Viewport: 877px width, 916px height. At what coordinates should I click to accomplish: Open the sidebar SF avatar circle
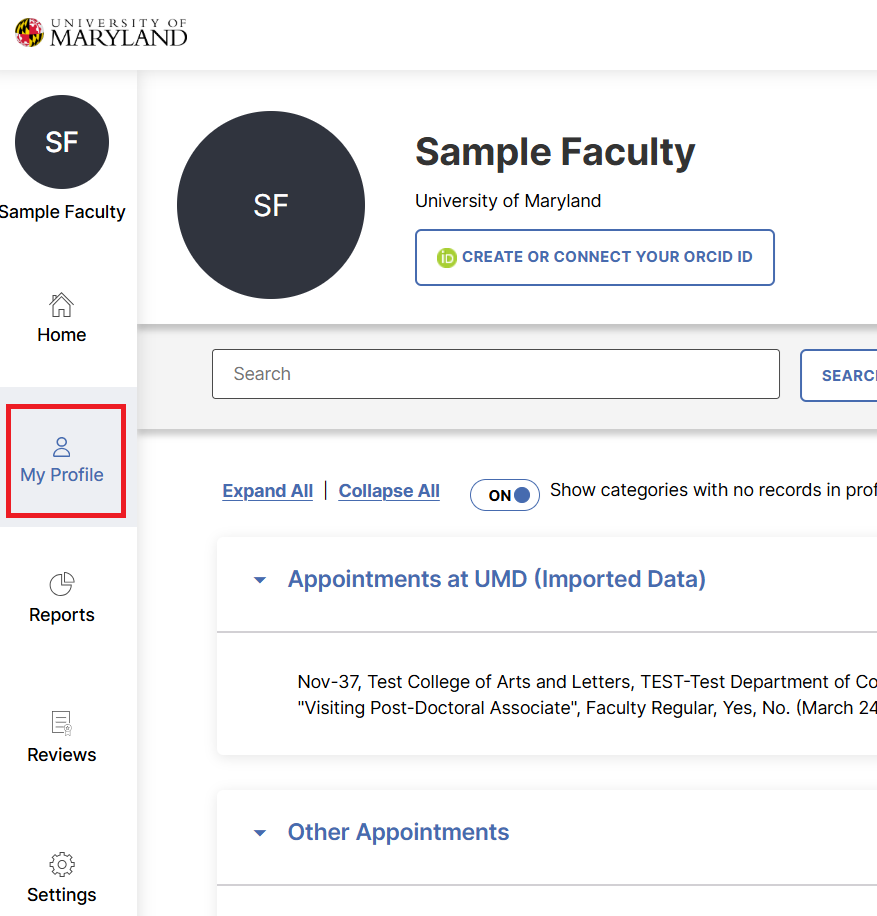pyautogui.click(x=62, y=142)
